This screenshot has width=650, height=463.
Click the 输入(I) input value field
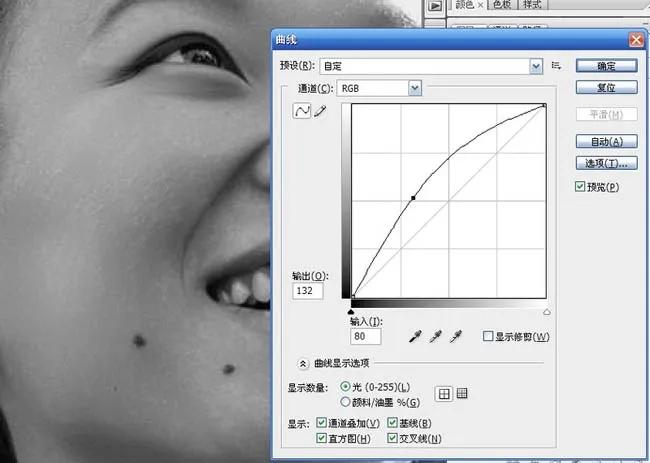[365, 336]
